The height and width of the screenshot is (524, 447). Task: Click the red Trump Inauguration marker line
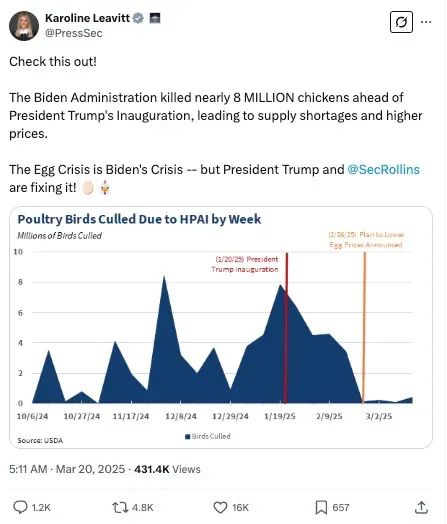click(x=286, y=328)
